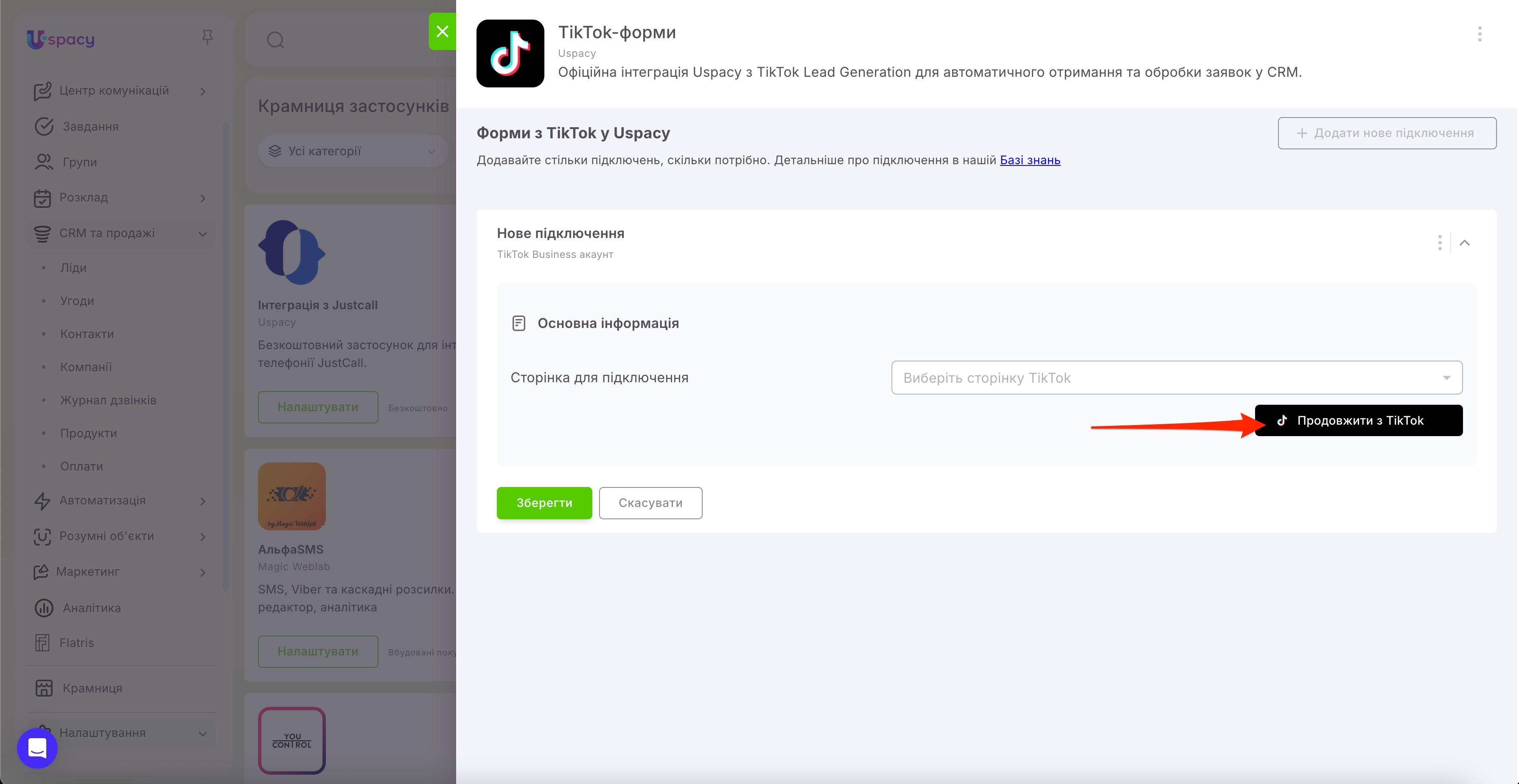Click the Uspacy logo
Image resolution: width=1519 pixels, height=784 pixels.
[x=61, y=39]
